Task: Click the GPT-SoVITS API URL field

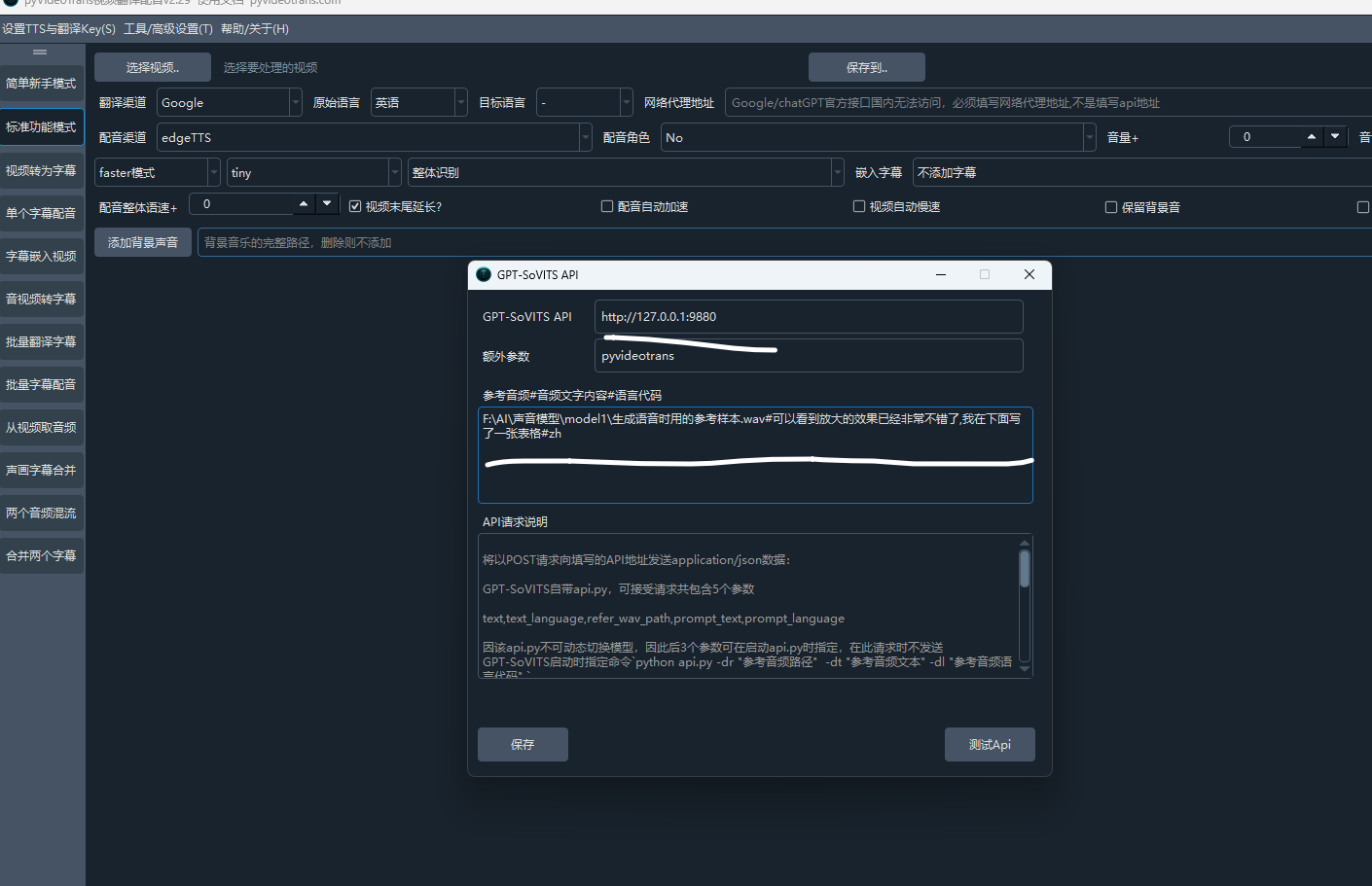Action: [809, 316]
